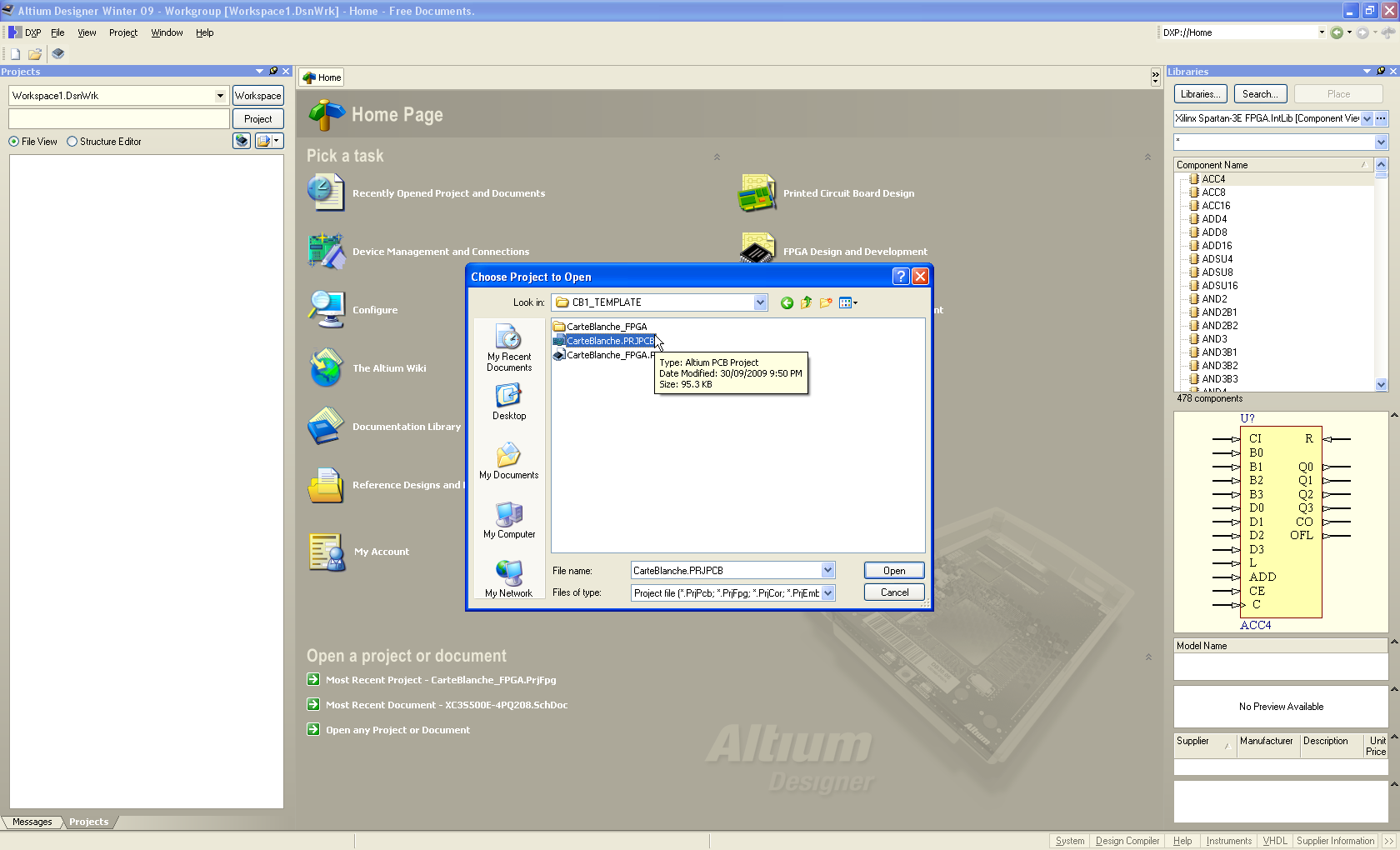This screenshot has height=850, width=1400.
Task: Open the View Menu icon in dialog
Action: click(x=847, y=302)
